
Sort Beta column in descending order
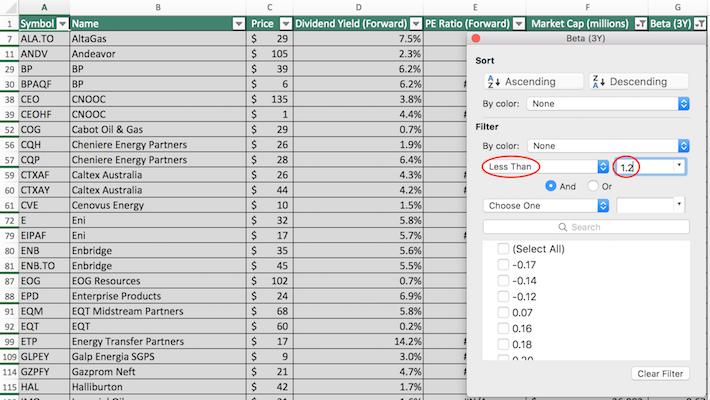click(x=638, y=82)
